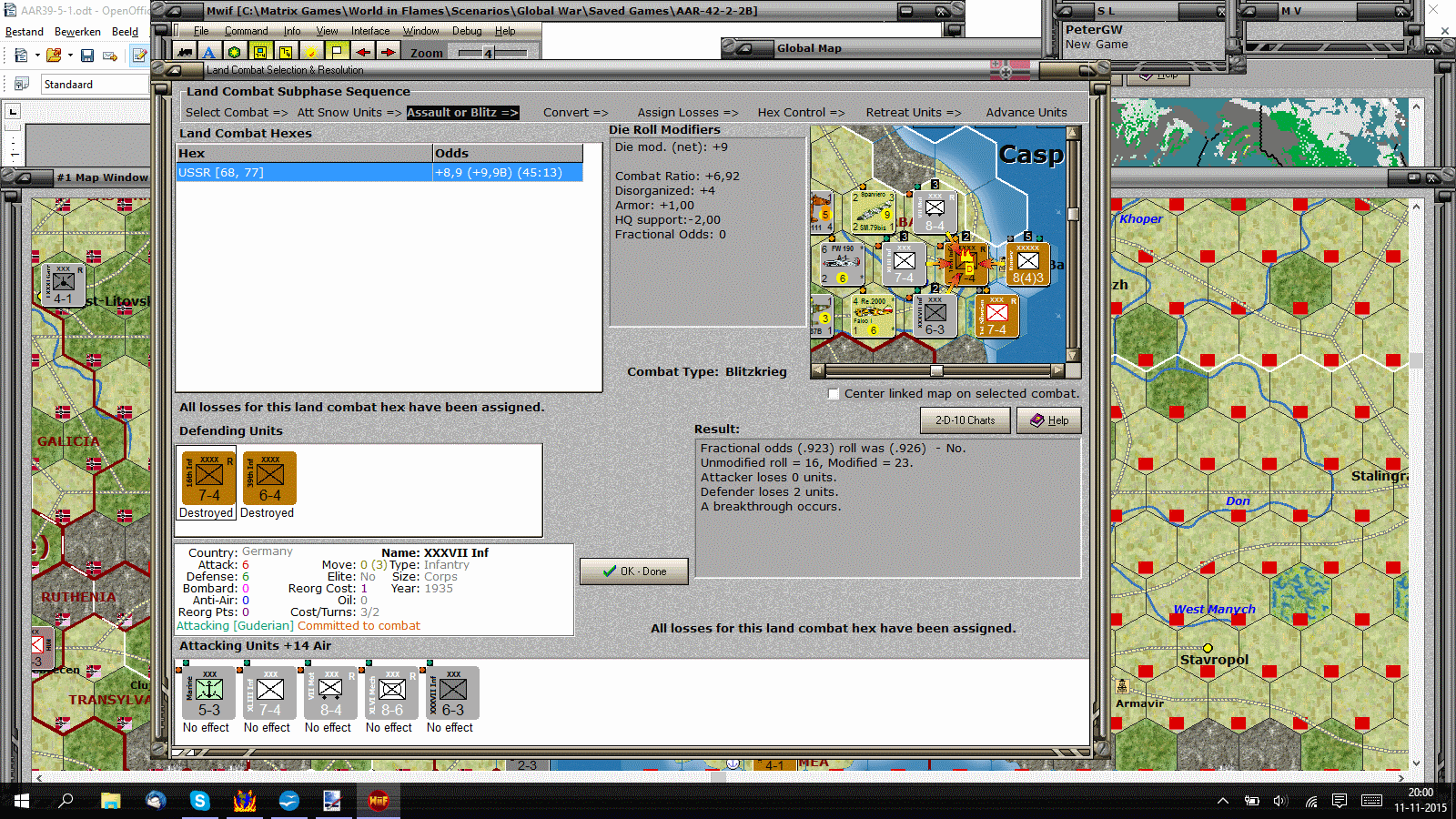Viewport: 1456px width, 819px height.
Task: Click the yellow stacked units toolbar icon
Action: [286, 53]
